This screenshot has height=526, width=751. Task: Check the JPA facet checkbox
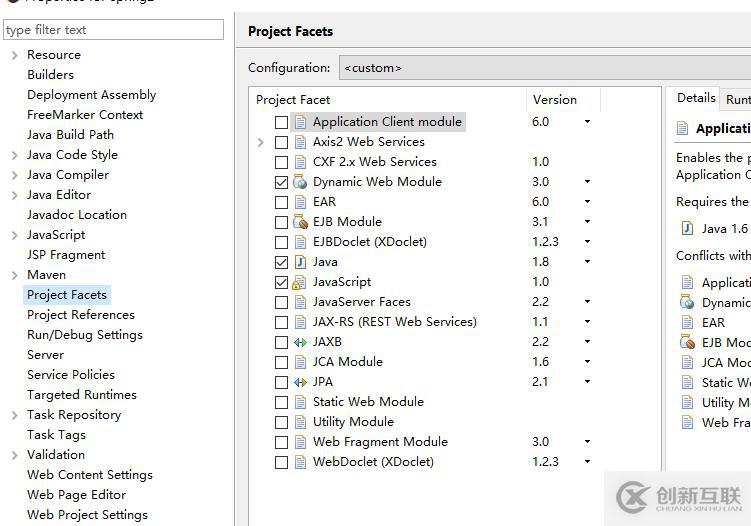point(281,382)
